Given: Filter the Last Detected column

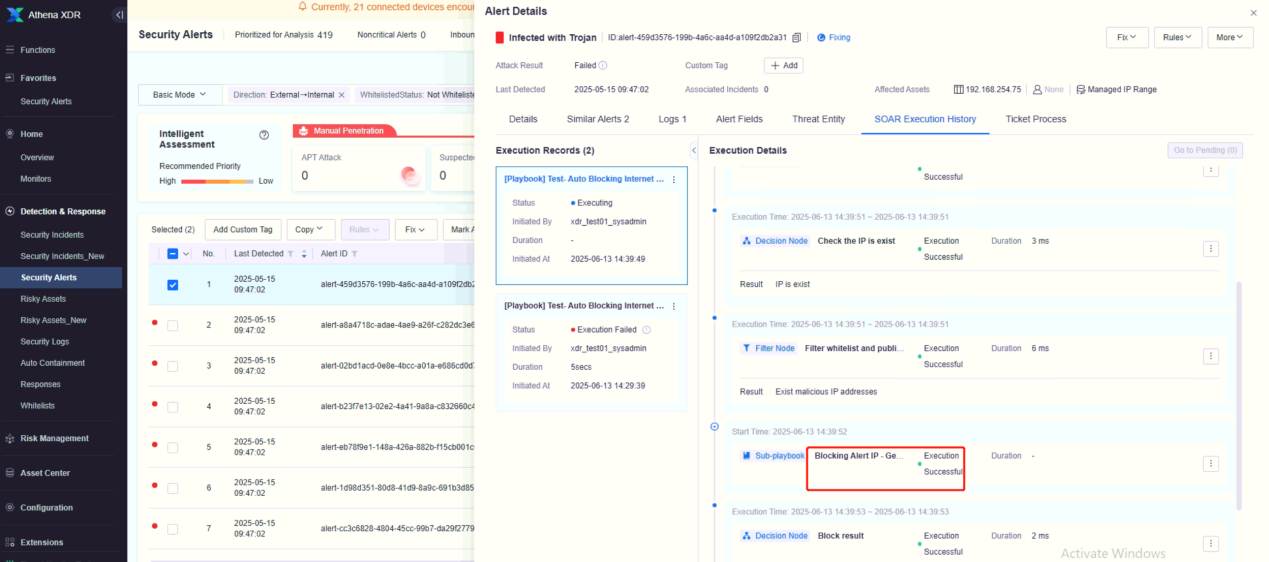Looking at the screenshot, I should [x=291, y=254].
